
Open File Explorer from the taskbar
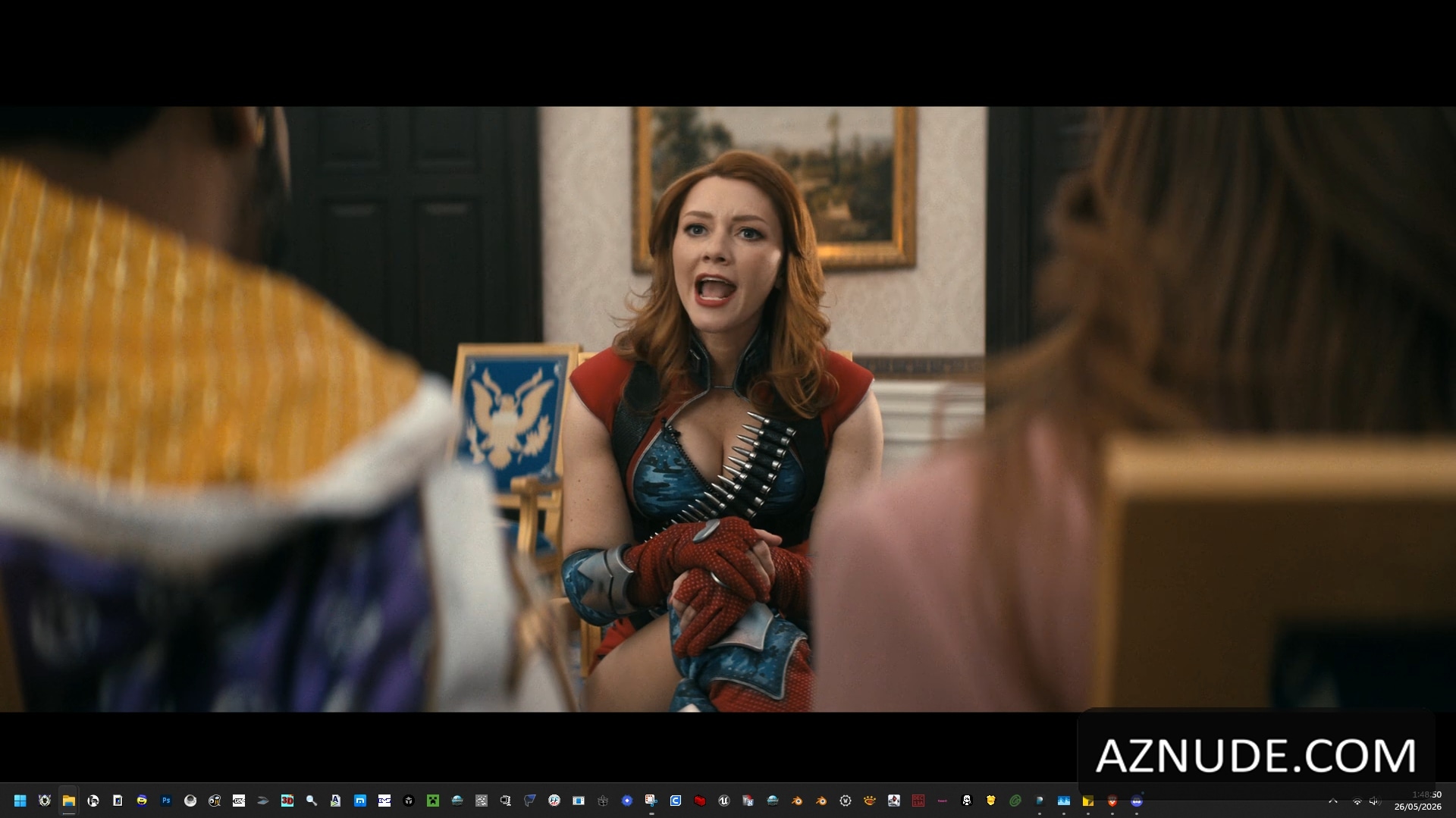pyautogui.click(x=69, y=801)
